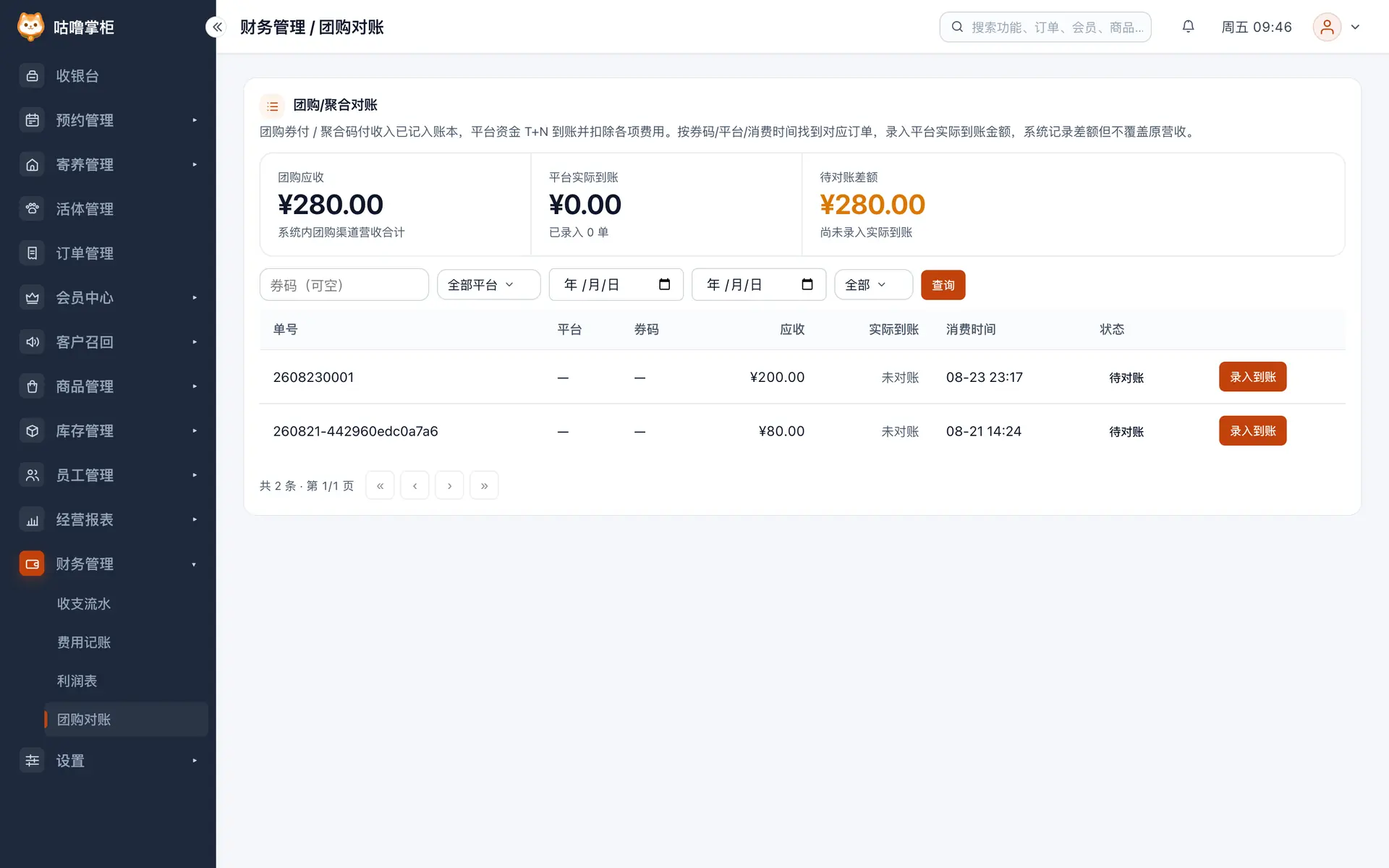Click the 咕噜掌柜 cat logo
The height and width of the screenshot is (868, 1389).
coord(30,27)
